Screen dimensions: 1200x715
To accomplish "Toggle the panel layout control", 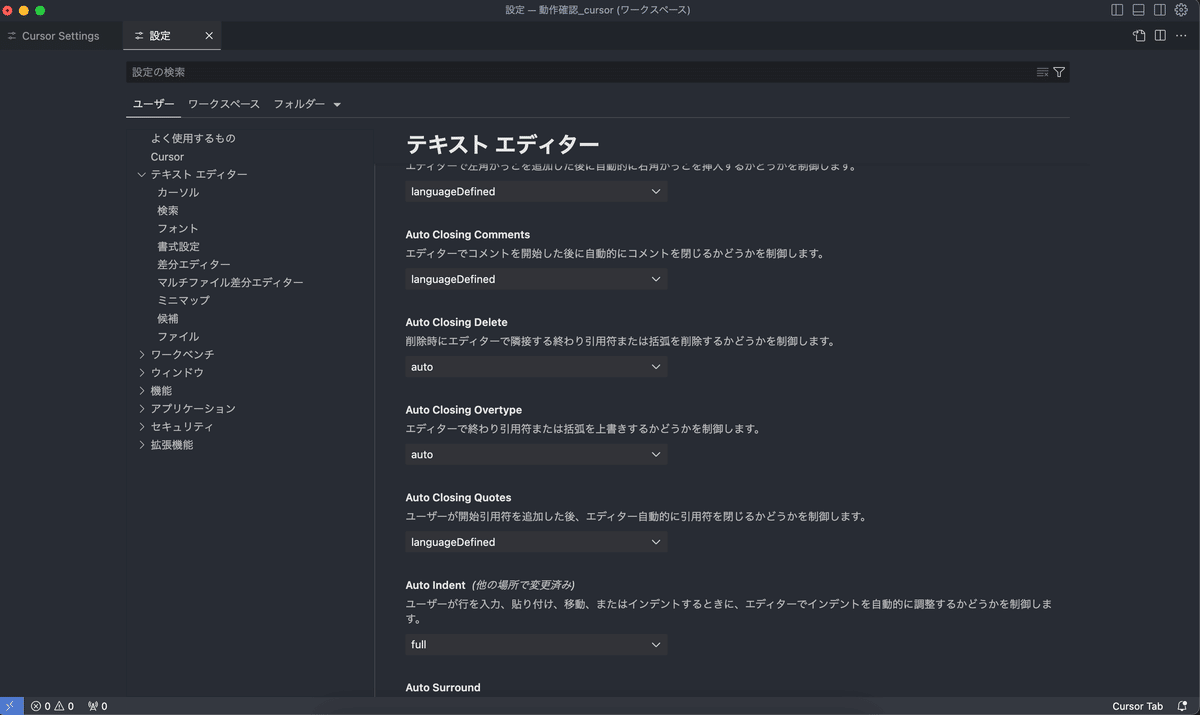I will pos(1136,10).
